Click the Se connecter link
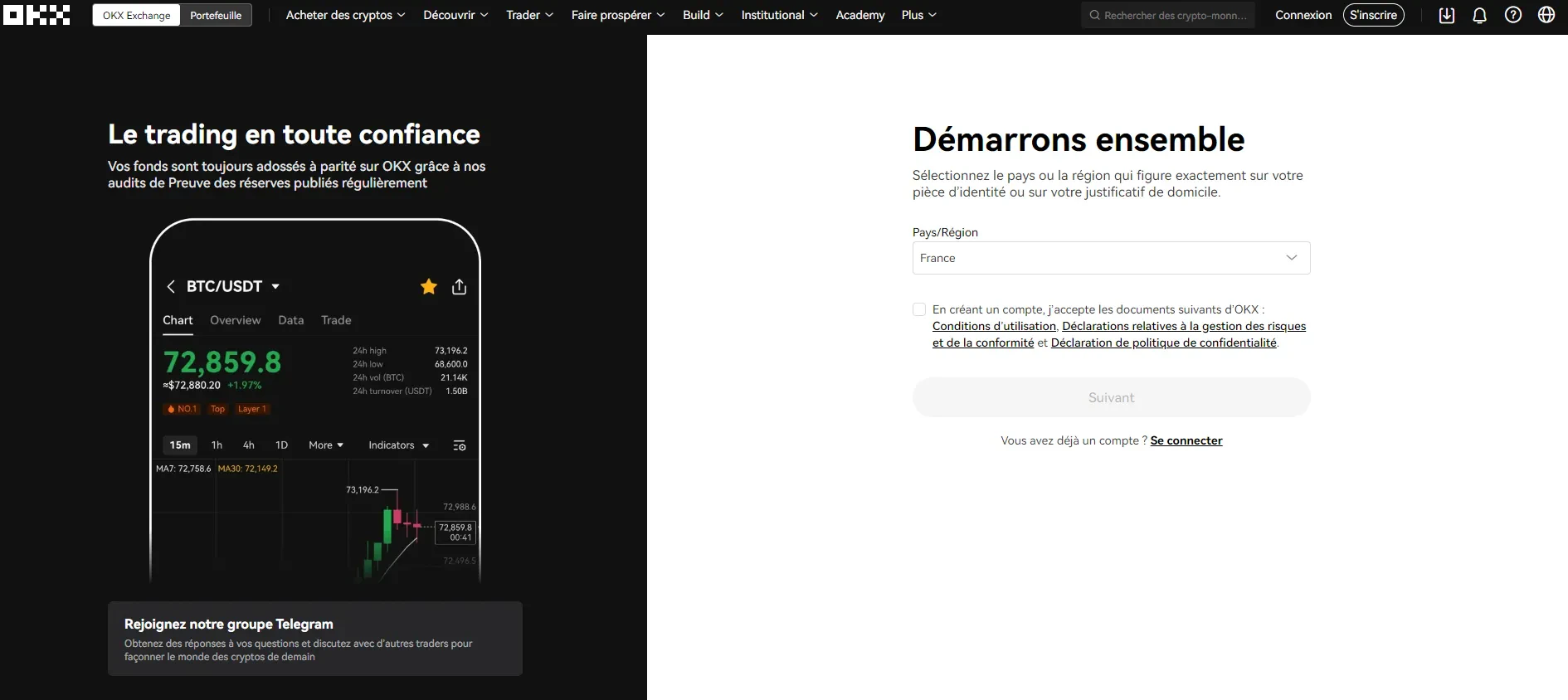 (1186, 440)
